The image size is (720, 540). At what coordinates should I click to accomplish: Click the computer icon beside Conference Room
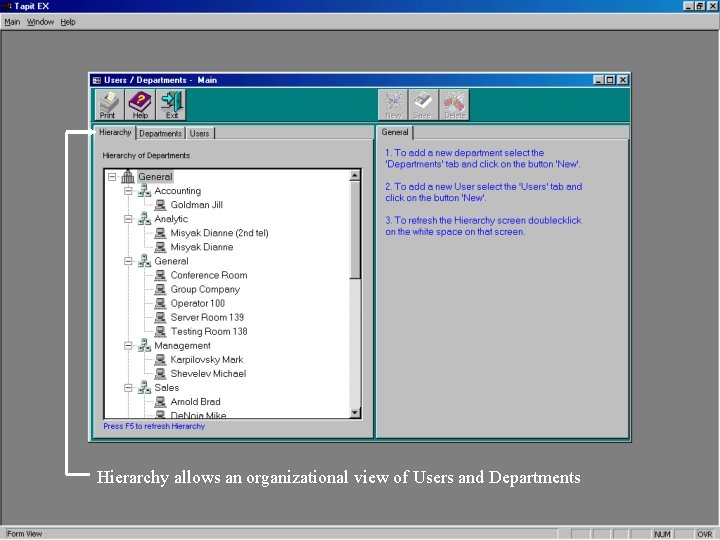click(160, 275)
